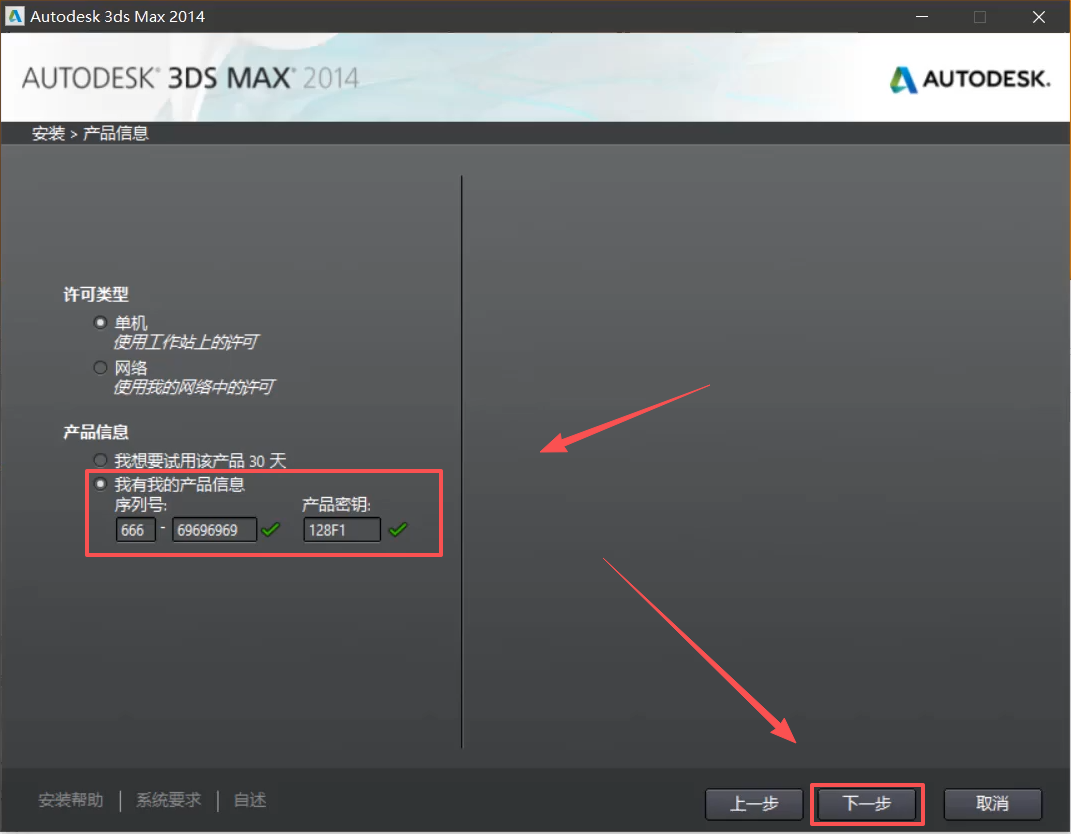Select the 网络 network license option
The height and width of the screenshot is (834, 1071).
[100, 367]
